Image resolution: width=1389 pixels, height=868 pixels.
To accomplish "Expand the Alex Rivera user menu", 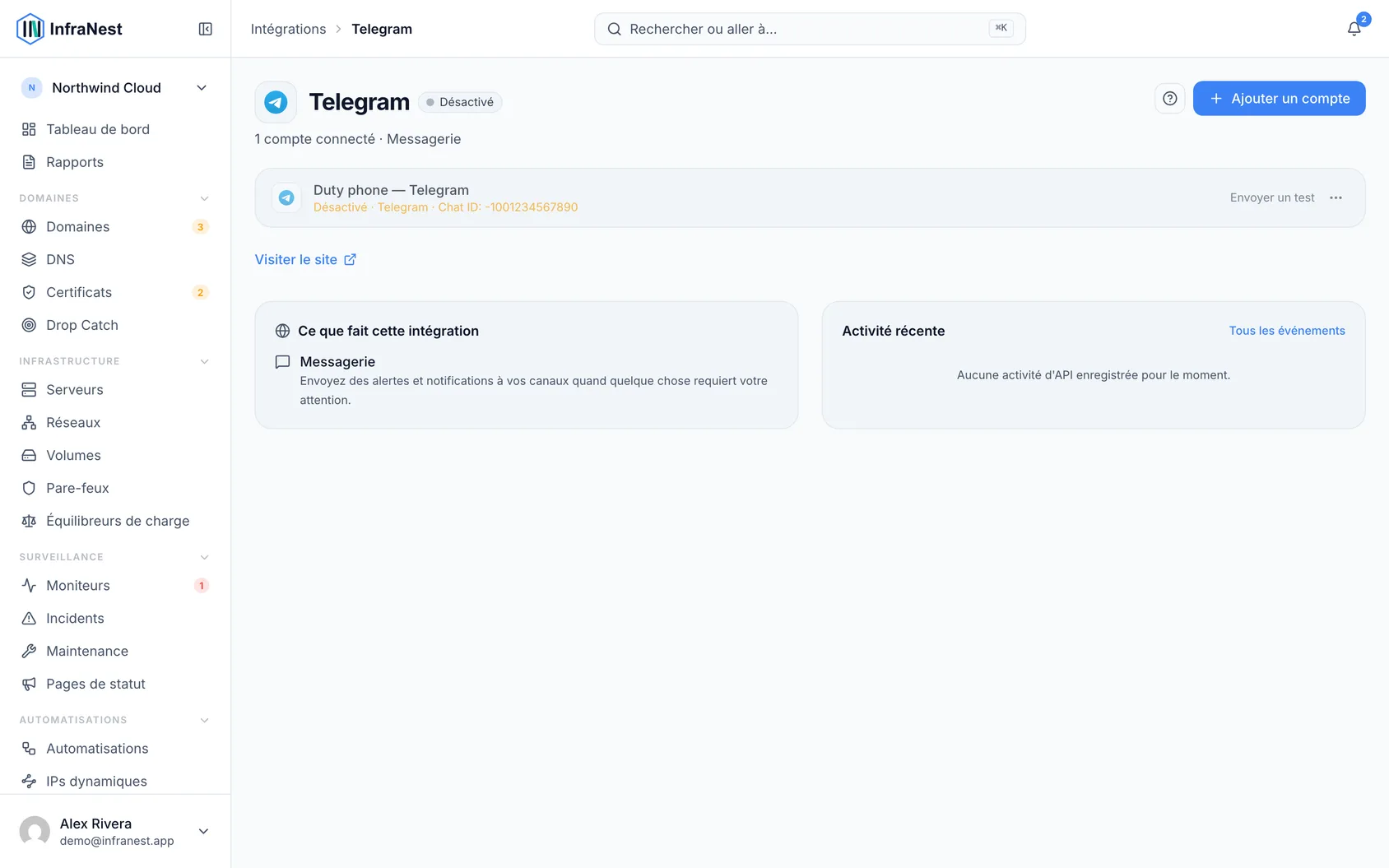I will [x=203, y=831].
